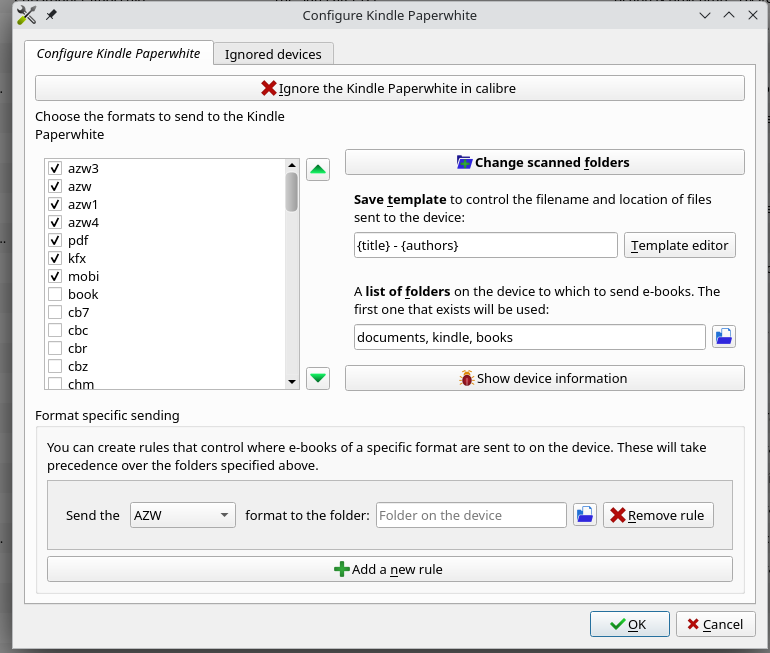Click the calibre tools icon in the title bar
Screen dimensions: 770x653
coord(27,15)
